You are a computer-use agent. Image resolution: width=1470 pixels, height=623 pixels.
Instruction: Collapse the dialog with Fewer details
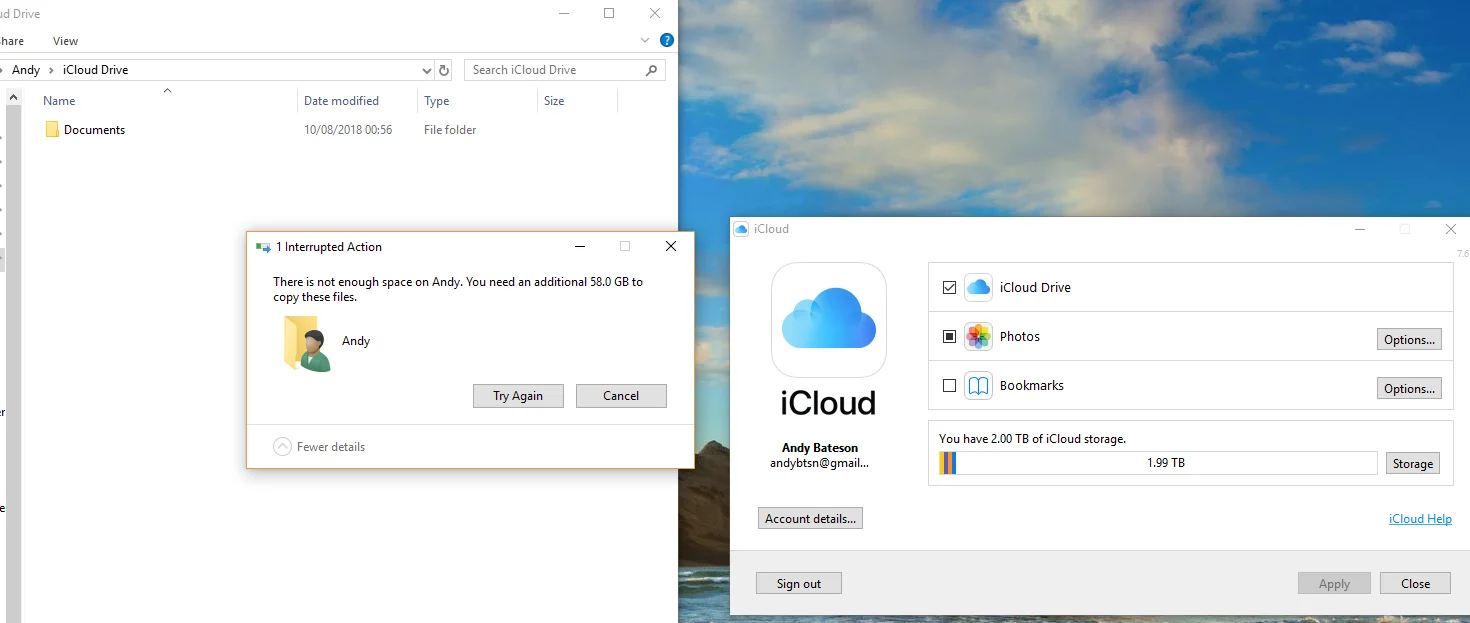click(x=319, y=447)
